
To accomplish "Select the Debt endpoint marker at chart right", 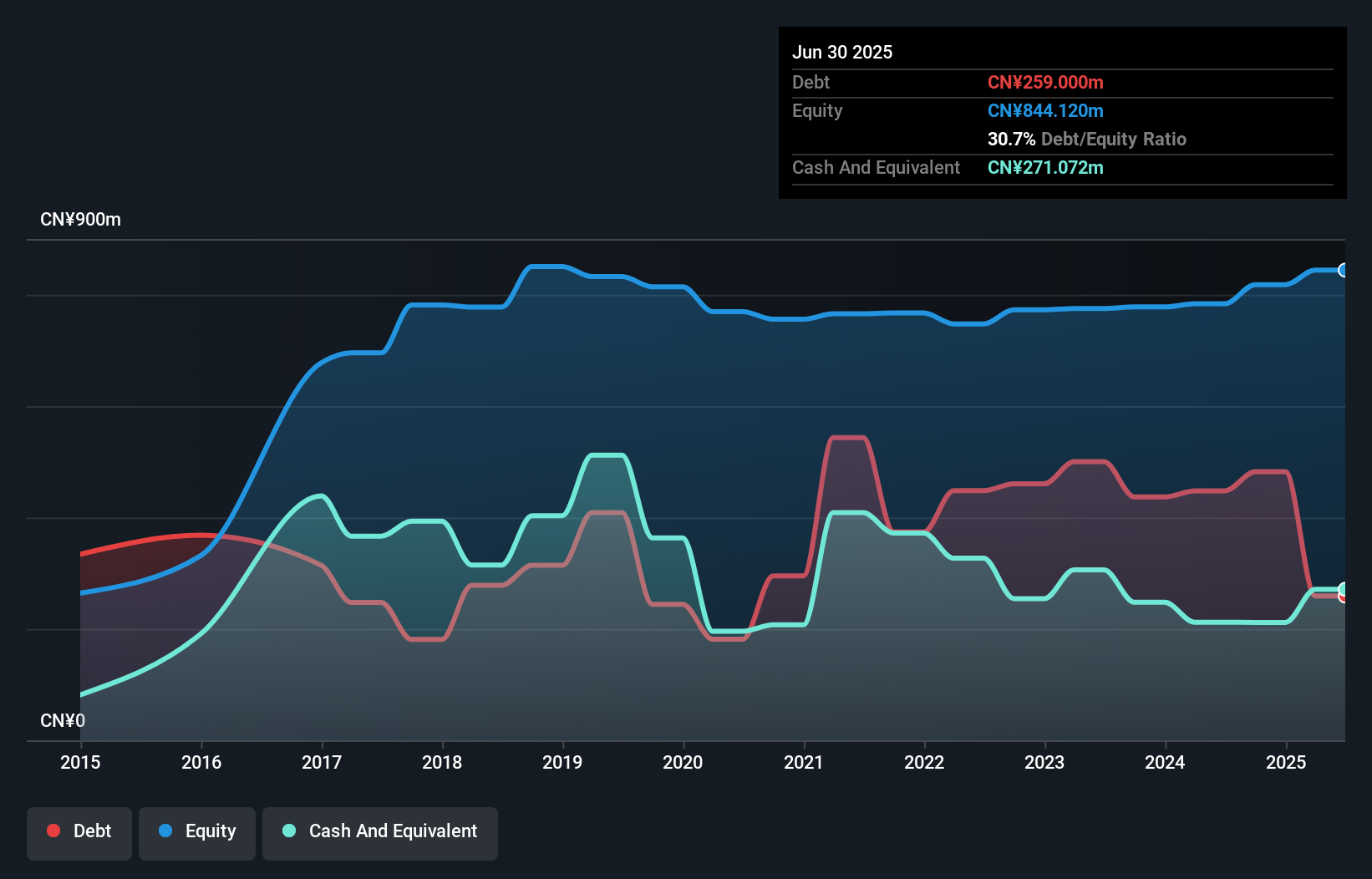I will 1344,597.
